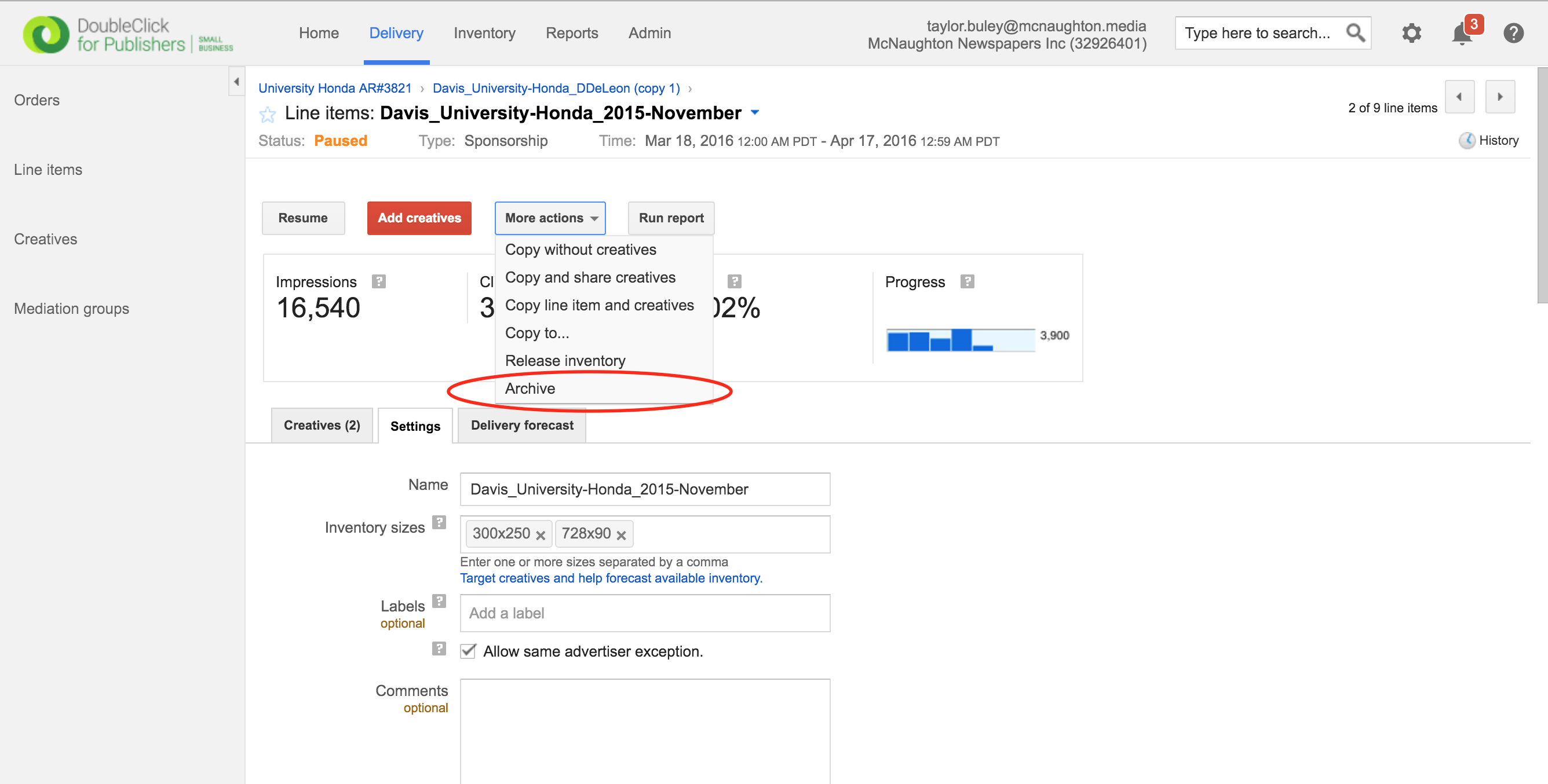Open the notifications bell
The height and width of the screenshot is (784, 1548).
pos(1462,34)
